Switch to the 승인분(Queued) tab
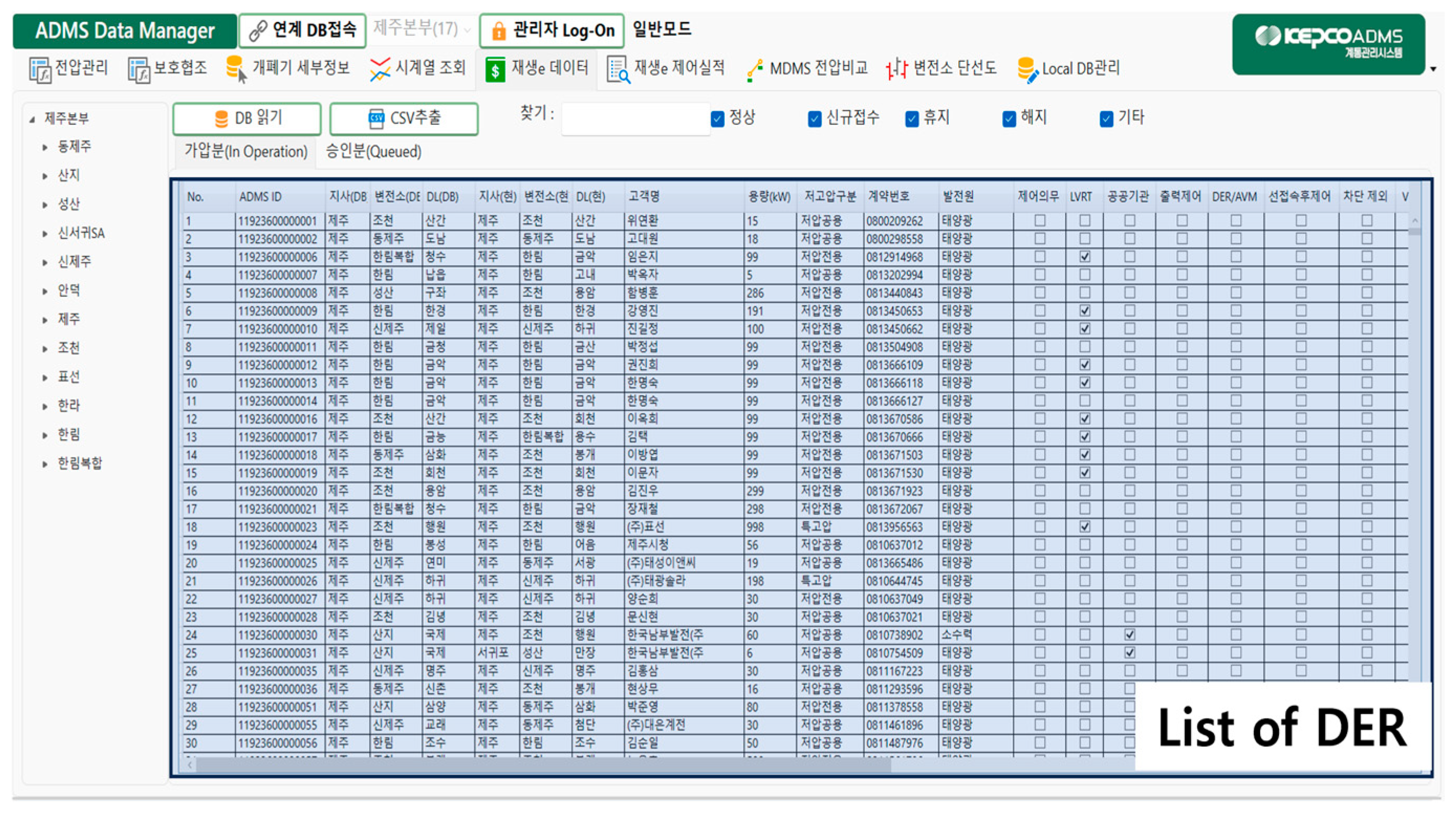 (x=373, y=151)
